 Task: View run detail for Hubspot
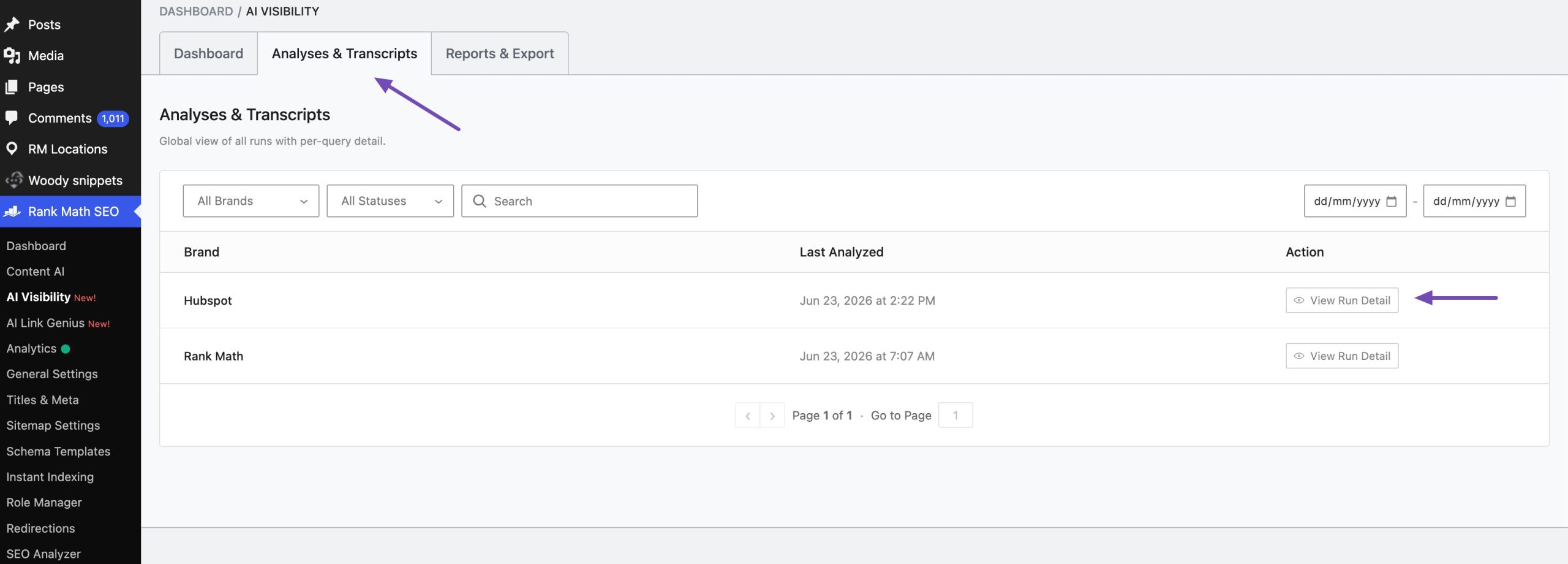[1342, 300]
